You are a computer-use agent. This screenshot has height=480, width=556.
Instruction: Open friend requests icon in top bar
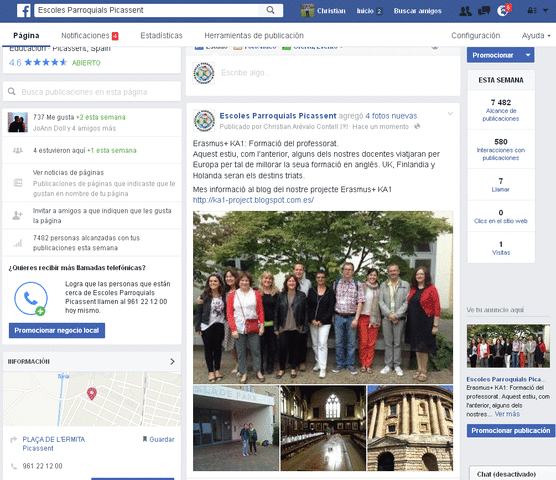click(x=465, y=11)
